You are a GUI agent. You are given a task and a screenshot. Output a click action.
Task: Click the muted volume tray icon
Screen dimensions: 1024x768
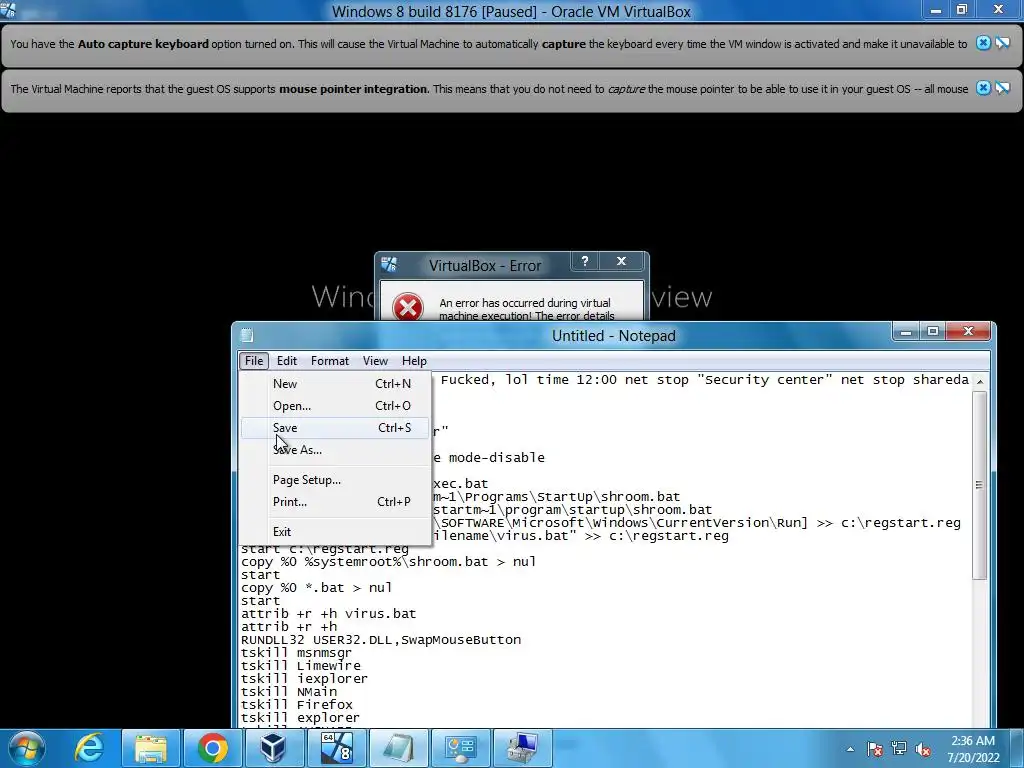923,749
